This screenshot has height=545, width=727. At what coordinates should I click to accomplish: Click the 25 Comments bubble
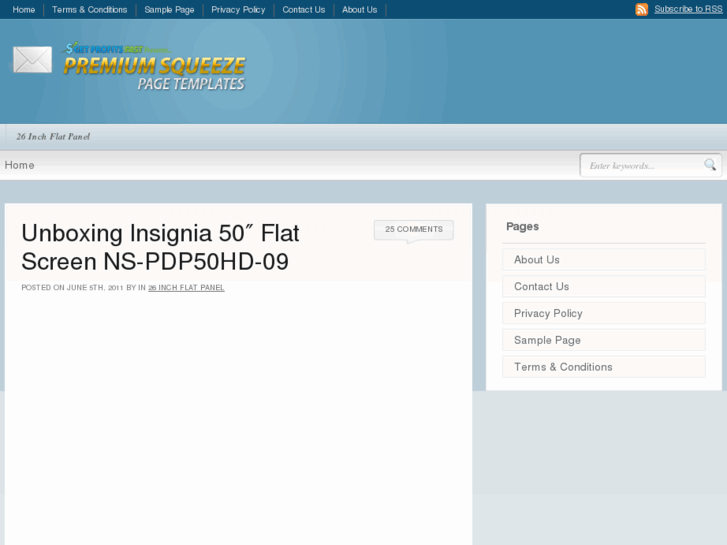414,230
